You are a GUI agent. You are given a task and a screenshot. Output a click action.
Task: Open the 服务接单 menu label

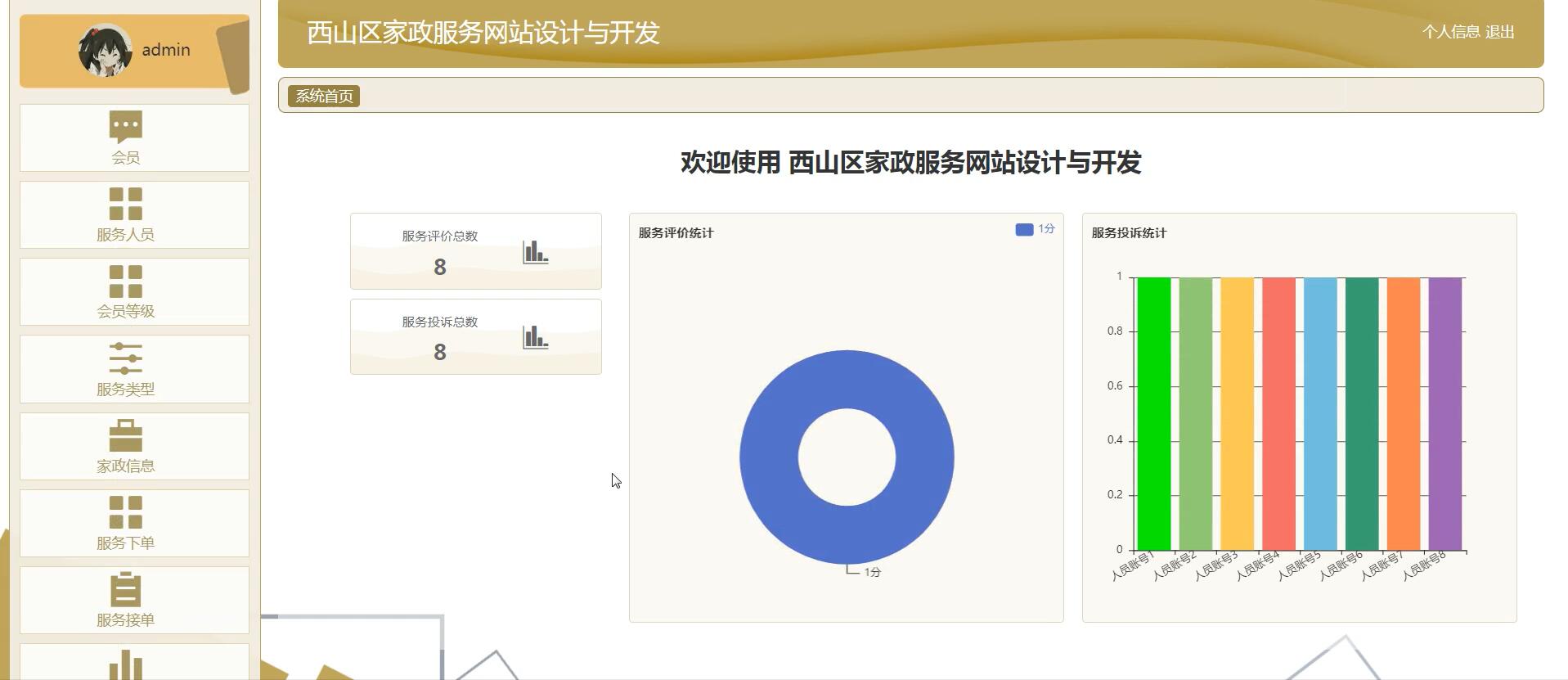tap(126, 620)
